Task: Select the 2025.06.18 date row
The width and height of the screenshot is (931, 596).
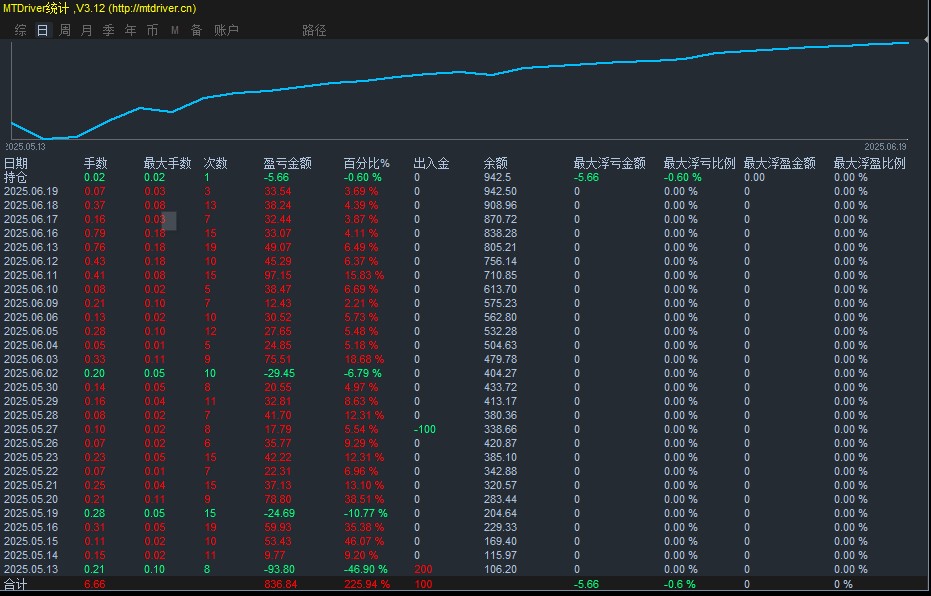Action: point(31,205)
